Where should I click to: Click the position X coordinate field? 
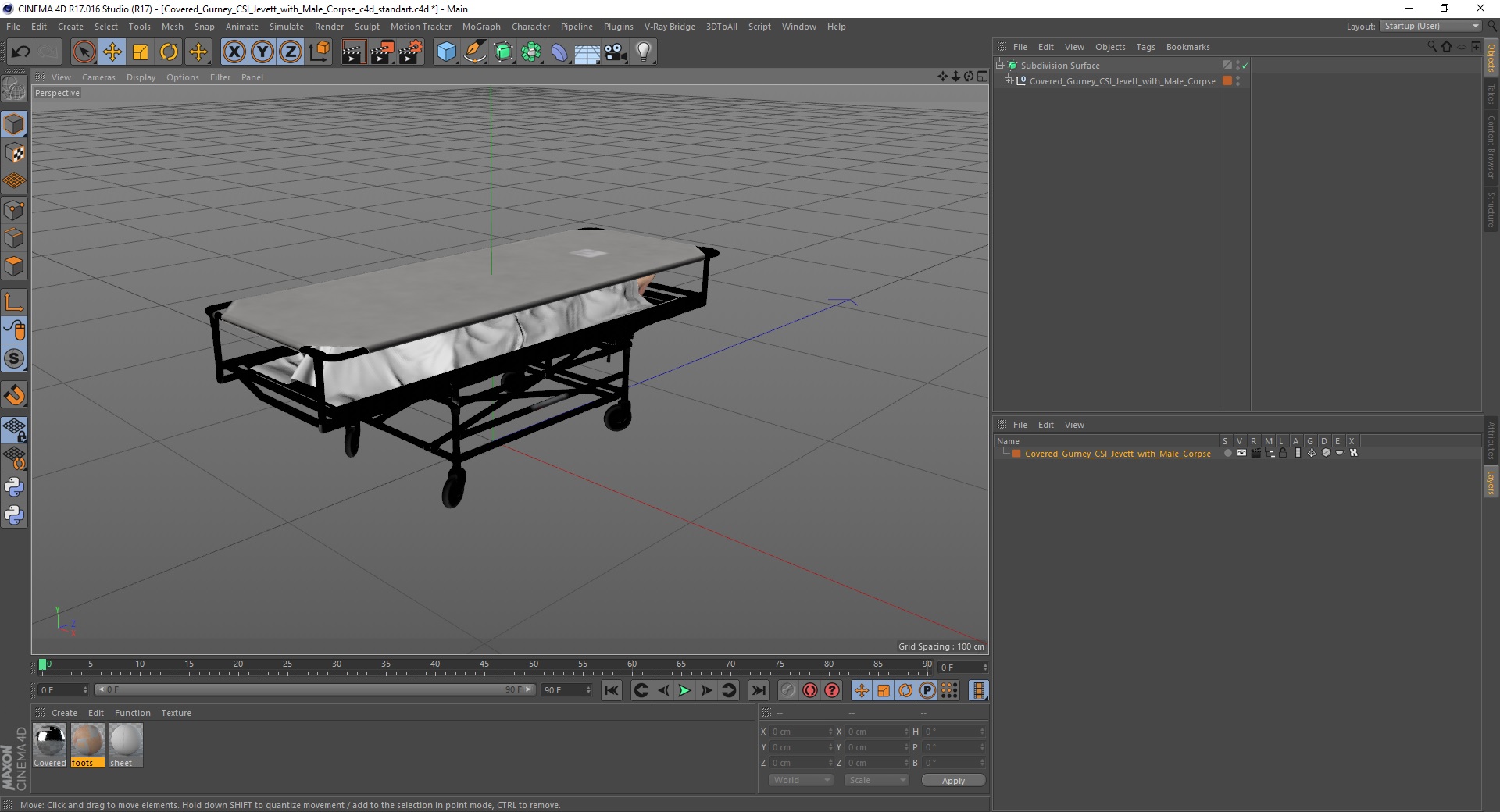click(801, 732)
